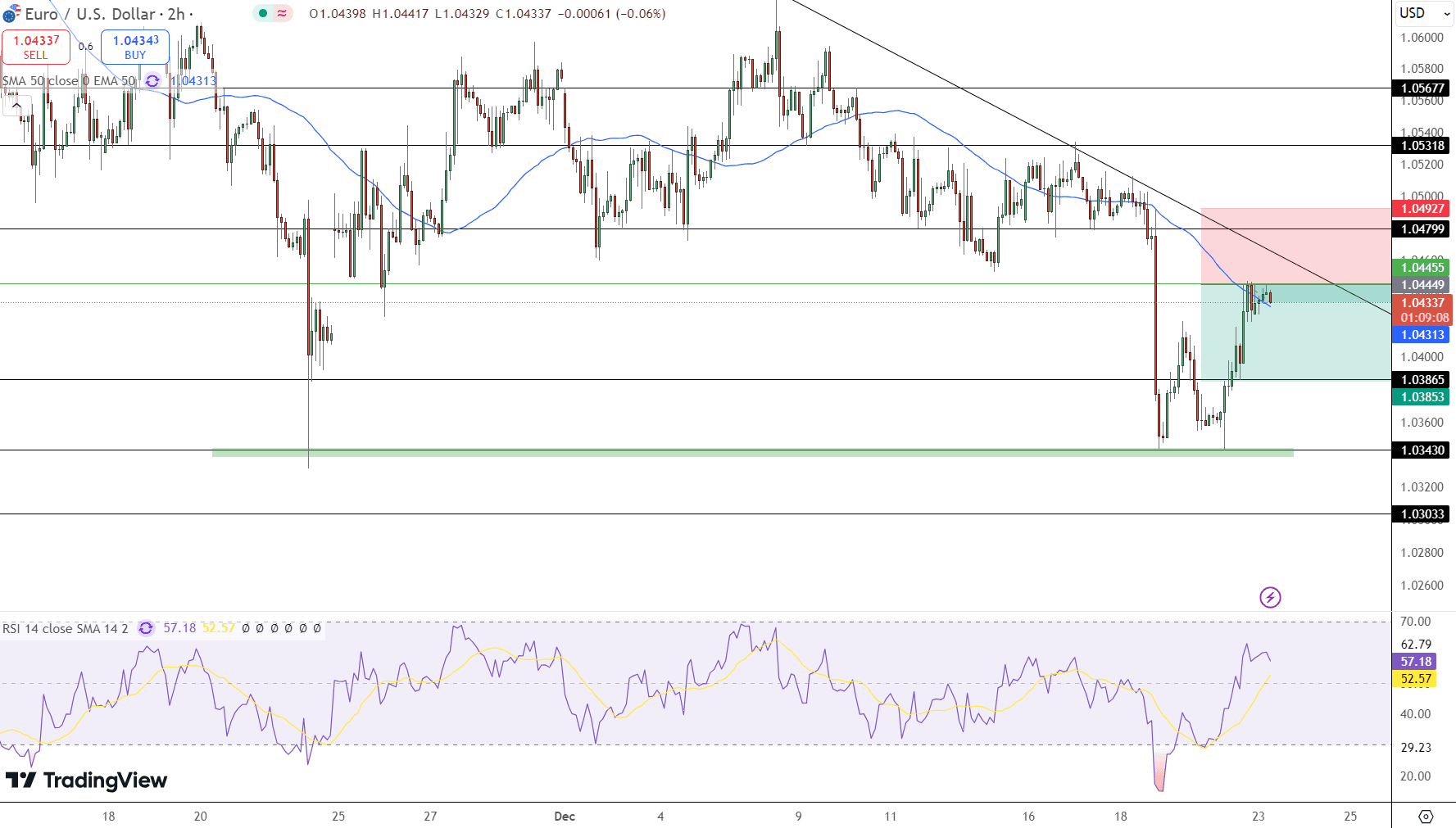Viewport: 1456px width, 828px height.
Task: Click the 9 date on time axis
Action: [x=798, y=817]
